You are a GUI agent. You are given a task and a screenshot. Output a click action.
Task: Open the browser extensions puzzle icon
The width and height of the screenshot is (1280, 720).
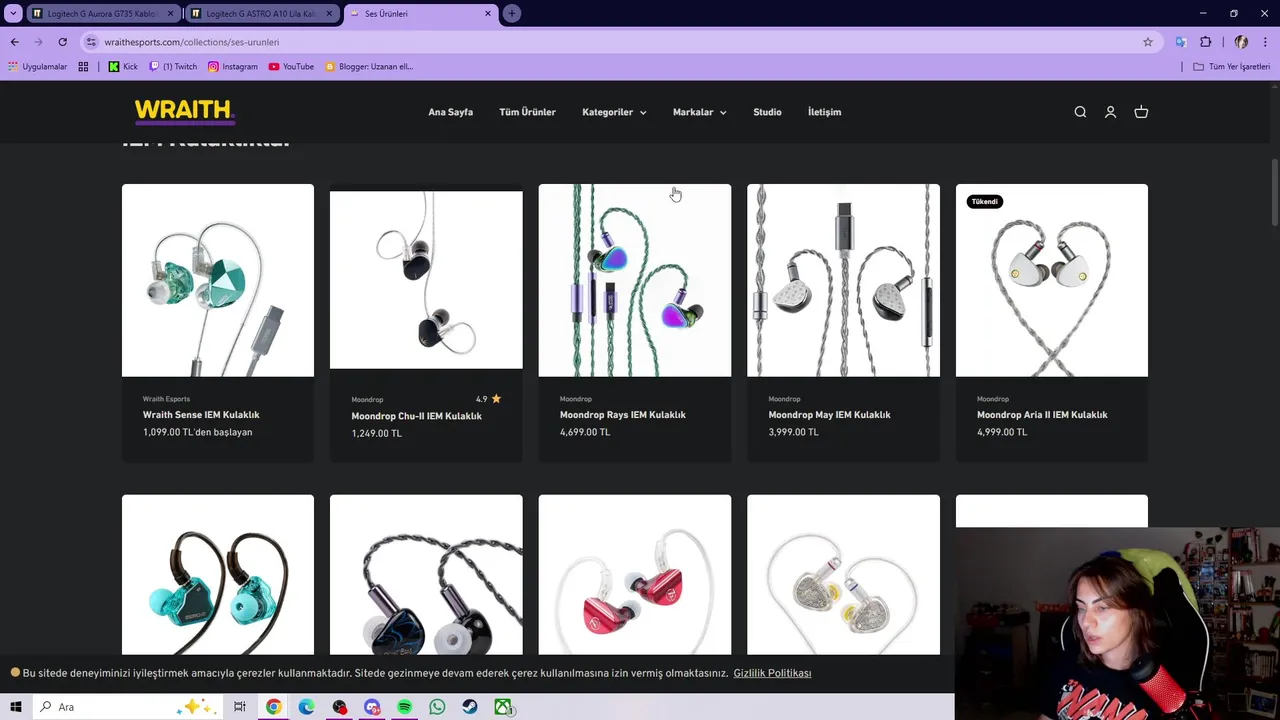[1205, 42]
